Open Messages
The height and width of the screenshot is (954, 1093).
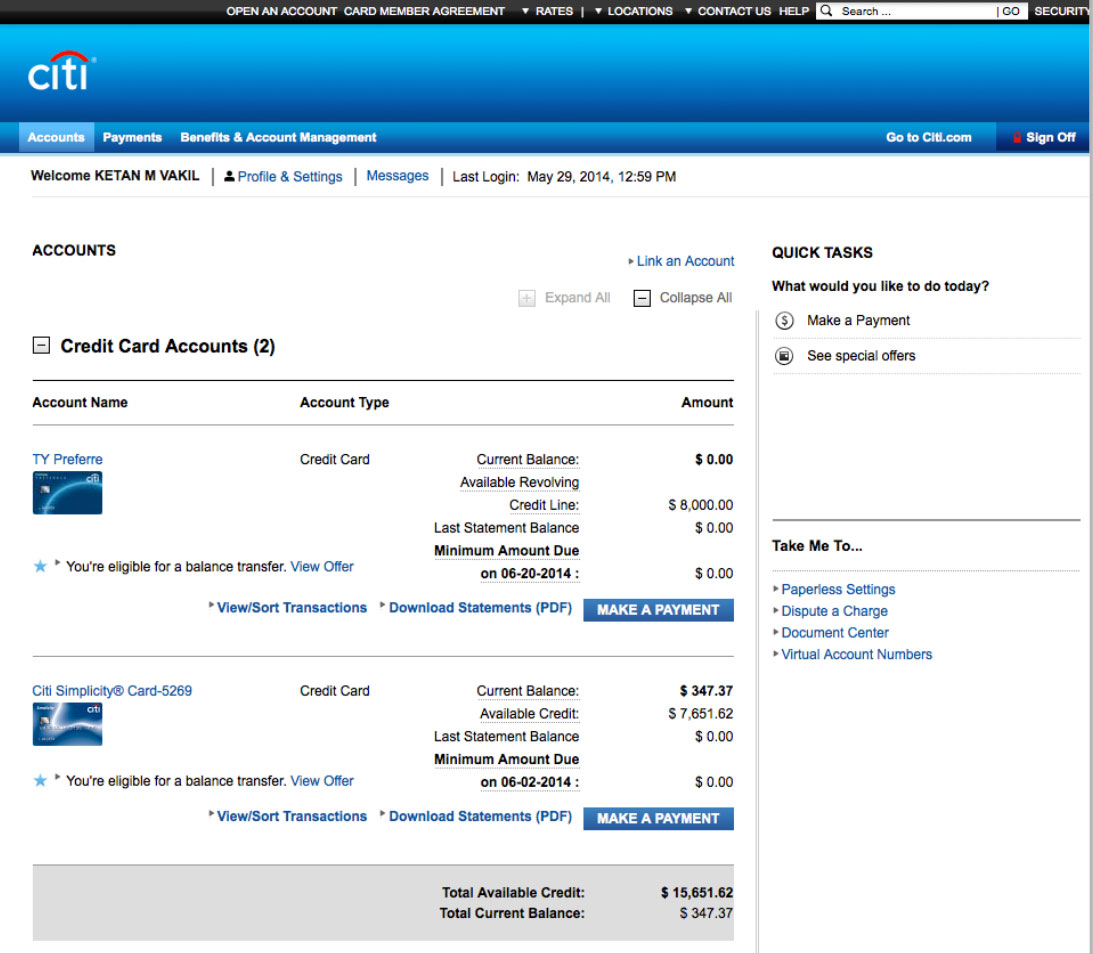tap(397, 176)
